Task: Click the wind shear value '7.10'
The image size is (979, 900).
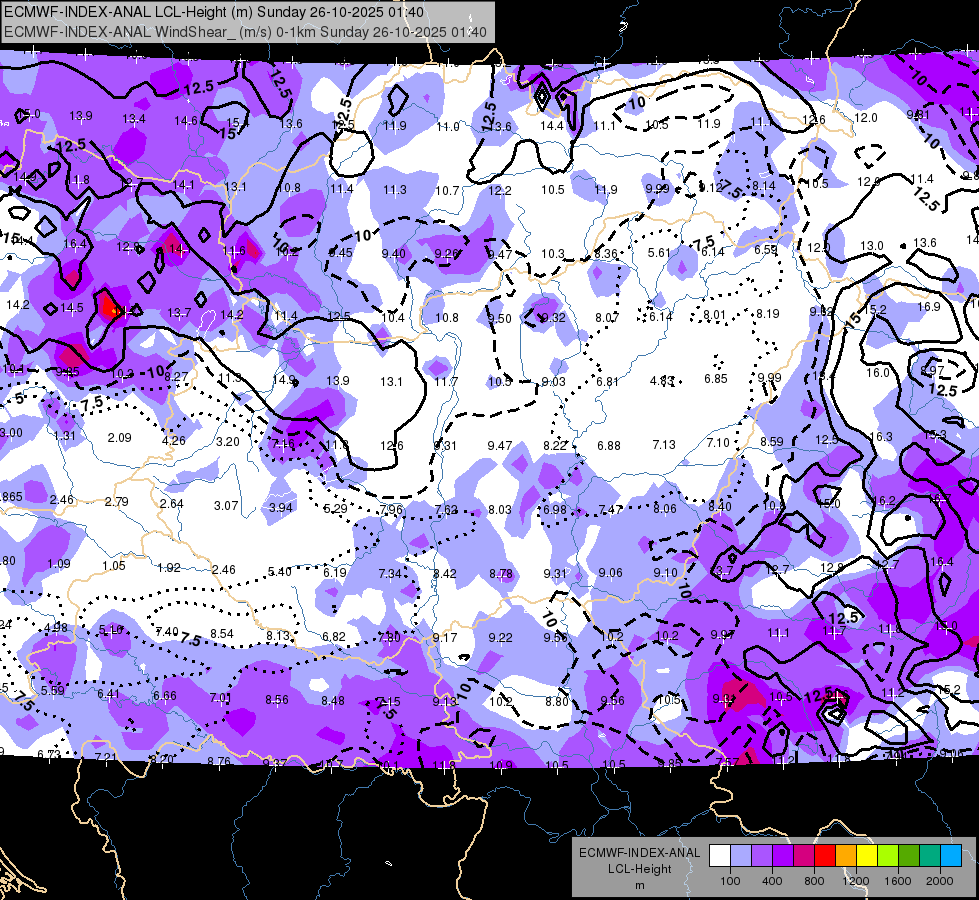Action: coord(718,442)
